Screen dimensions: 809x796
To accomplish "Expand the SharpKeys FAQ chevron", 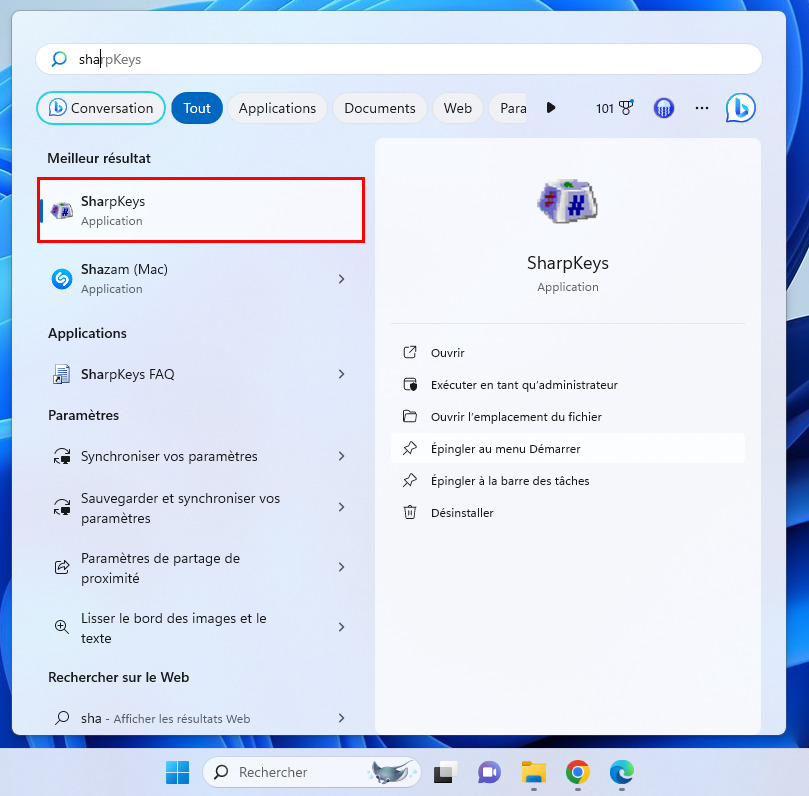I will point(342,374).
